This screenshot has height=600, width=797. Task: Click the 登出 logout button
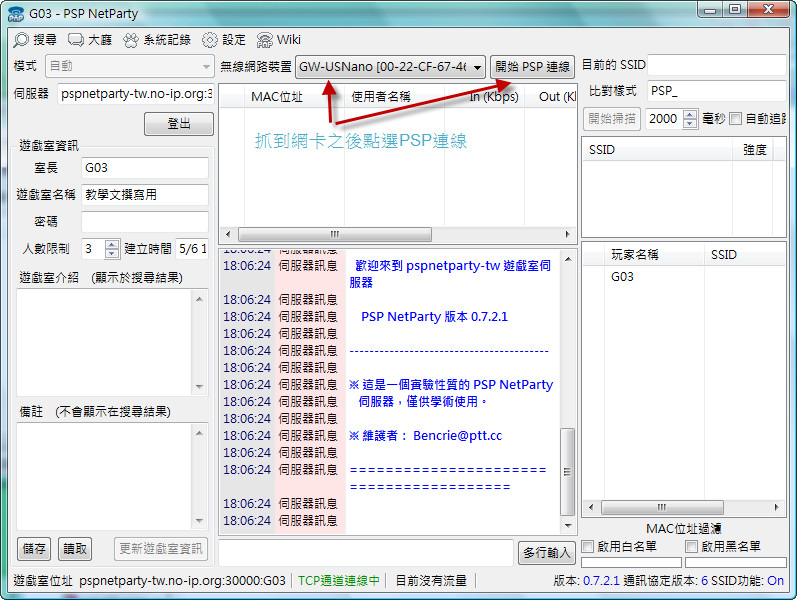coord(179,124)
